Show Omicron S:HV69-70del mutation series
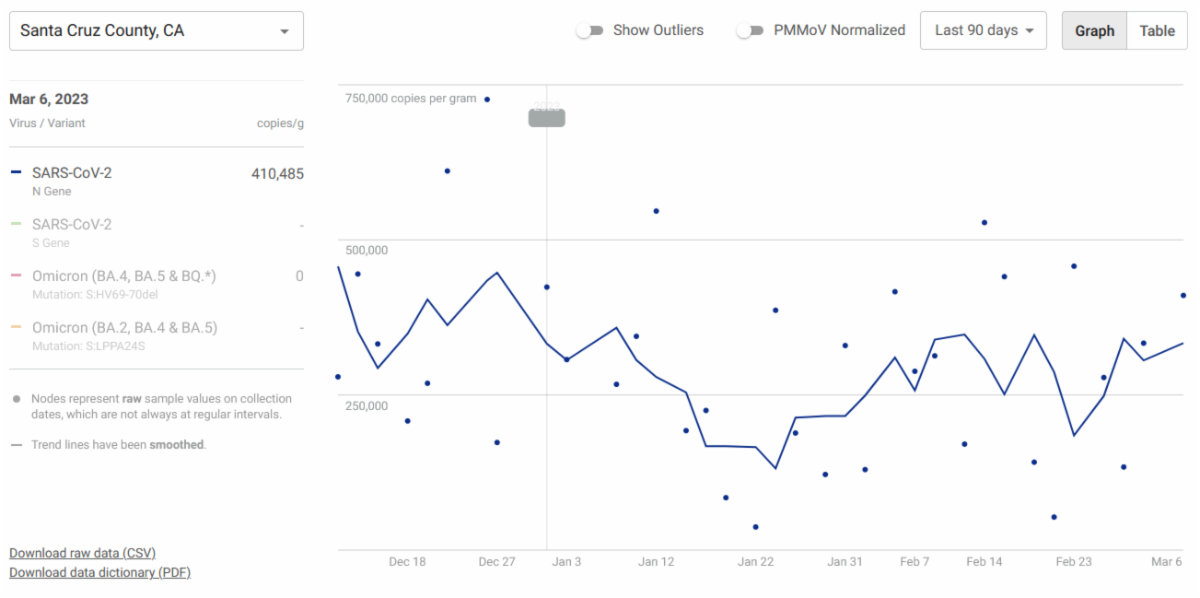 pyautogui.click(x=124, y=276)
